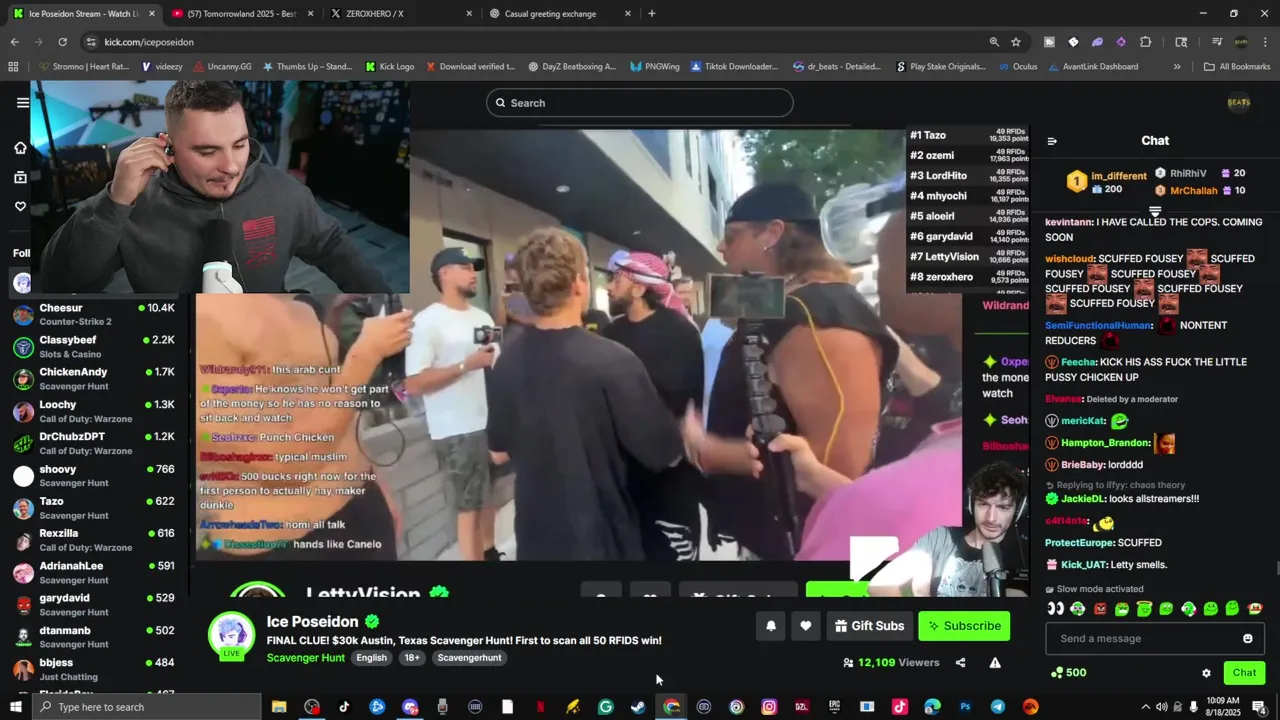Image resolution: width=1280 pixels, height=720 pixels.
Task: Open Steam from the Windows taskbar
Action: [638, 707]
